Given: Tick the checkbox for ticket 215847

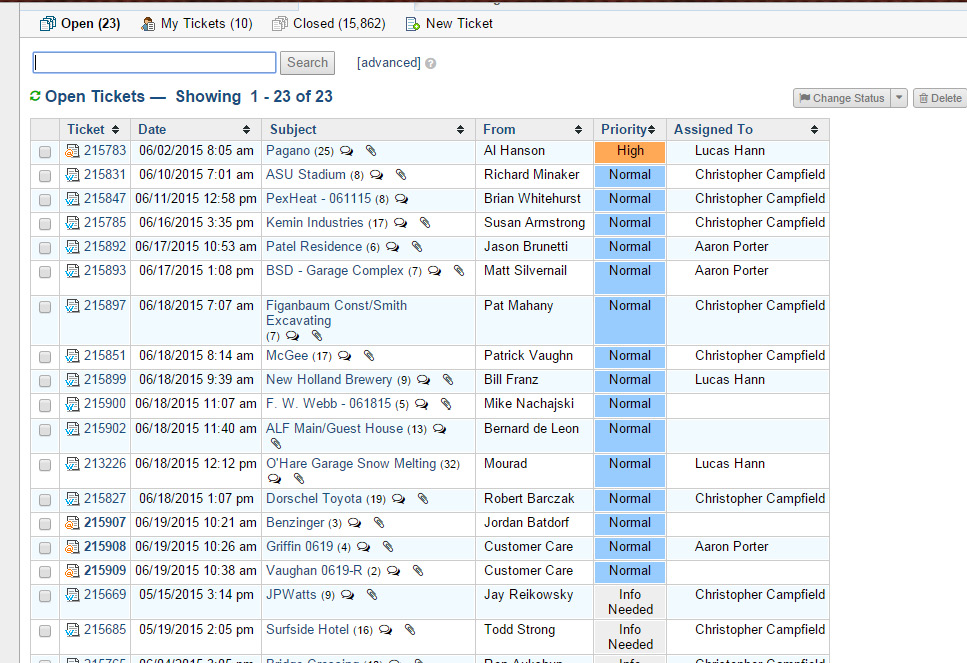Looking at the screenshot, I should point(45,200).
